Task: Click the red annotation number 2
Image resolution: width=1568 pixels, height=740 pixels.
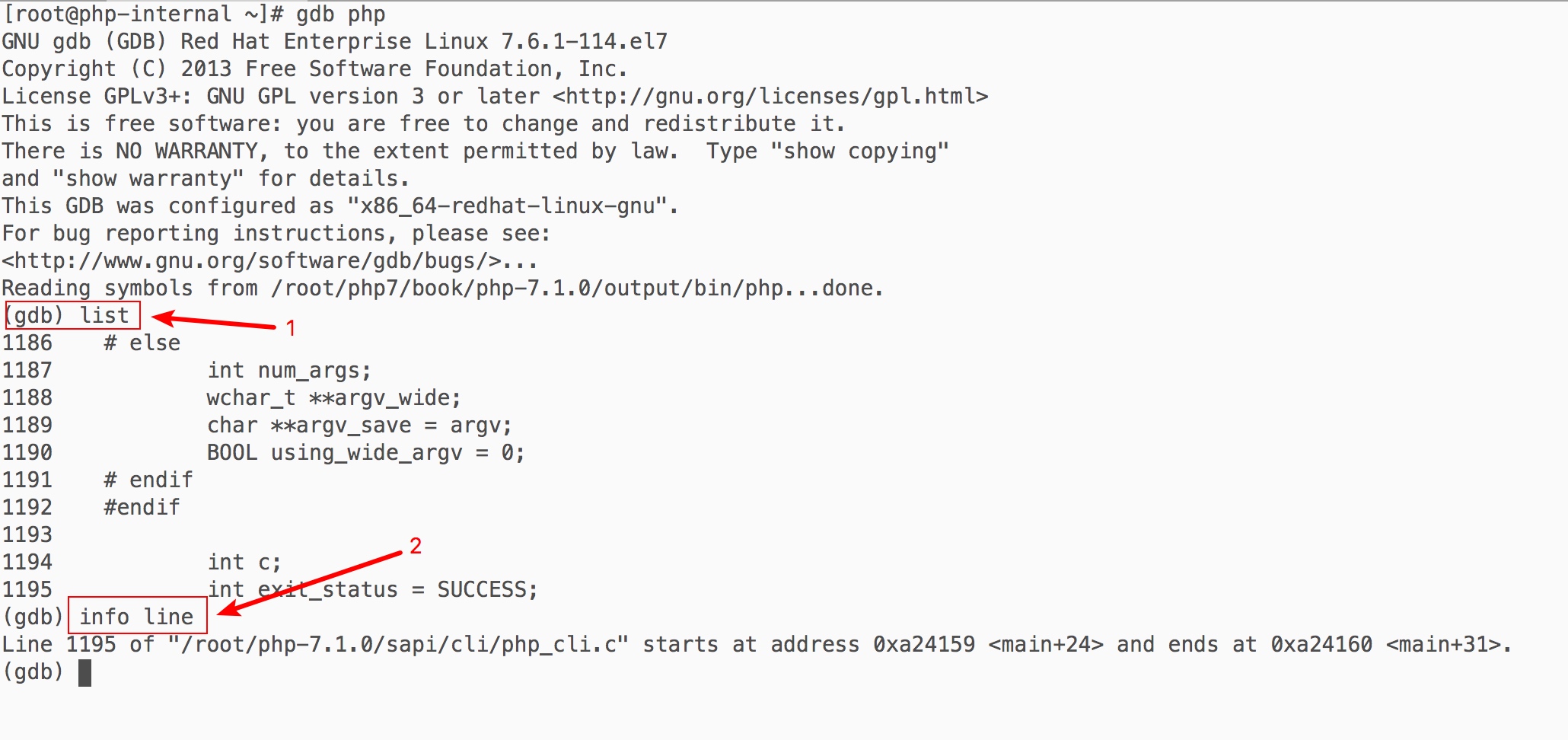Action: click(x=416, y=546)
